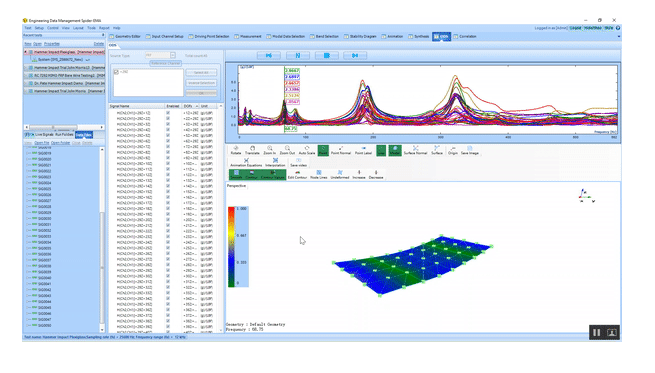Activate the Translate hand tool

[252, 150]
